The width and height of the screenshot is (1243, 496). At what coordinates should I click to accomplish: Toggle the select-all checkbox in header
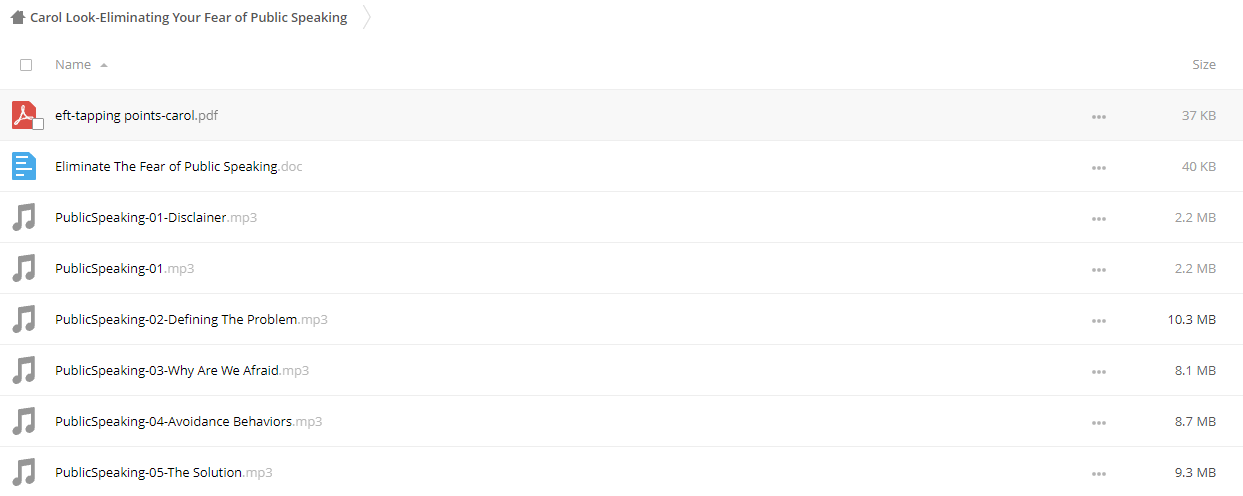pos(26,64)
